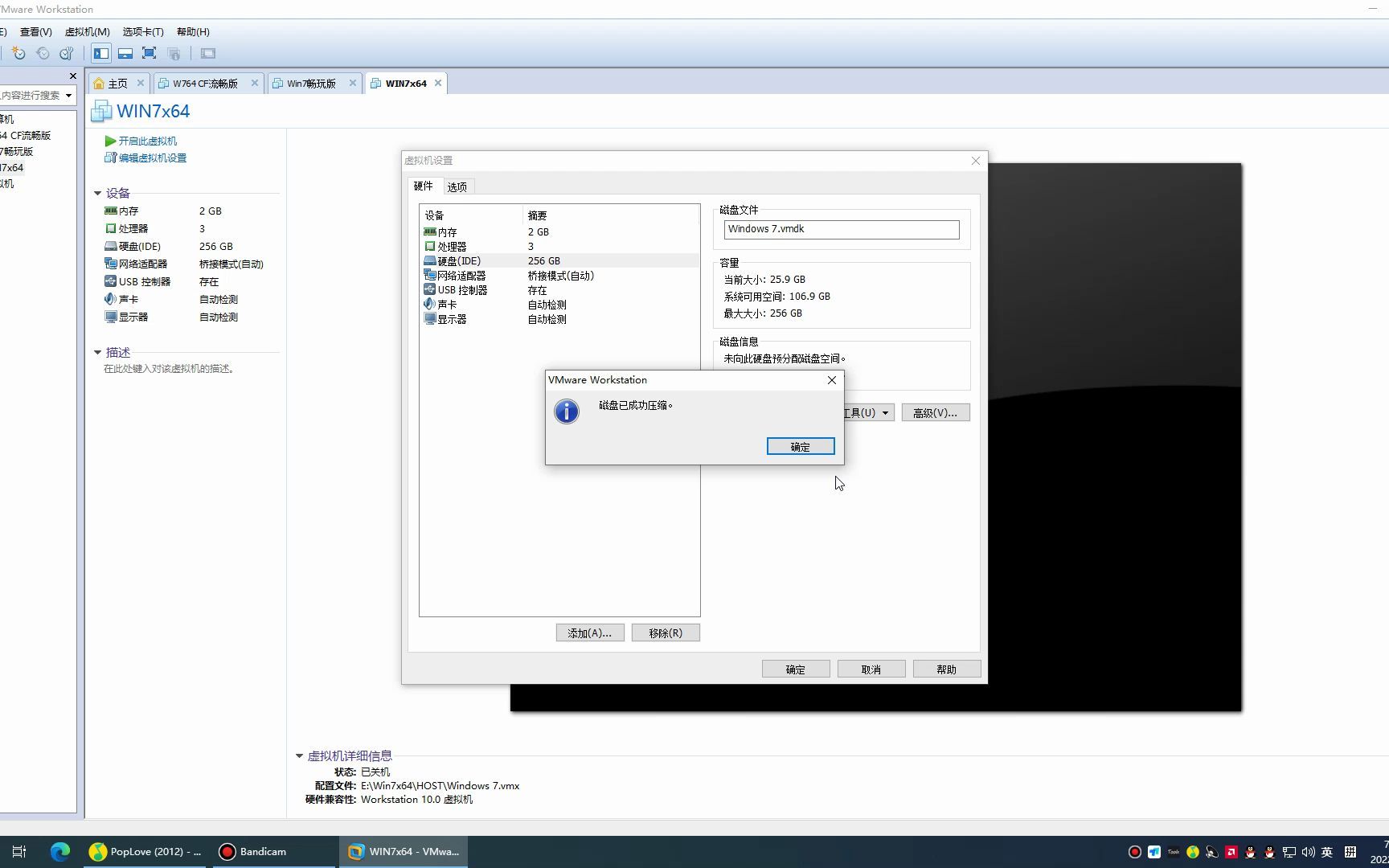Image resolution: width=1389 pixels, height=868 pixels.
Task: Select the 硬件 tab in settings dialog
Action: click(424, 186)
